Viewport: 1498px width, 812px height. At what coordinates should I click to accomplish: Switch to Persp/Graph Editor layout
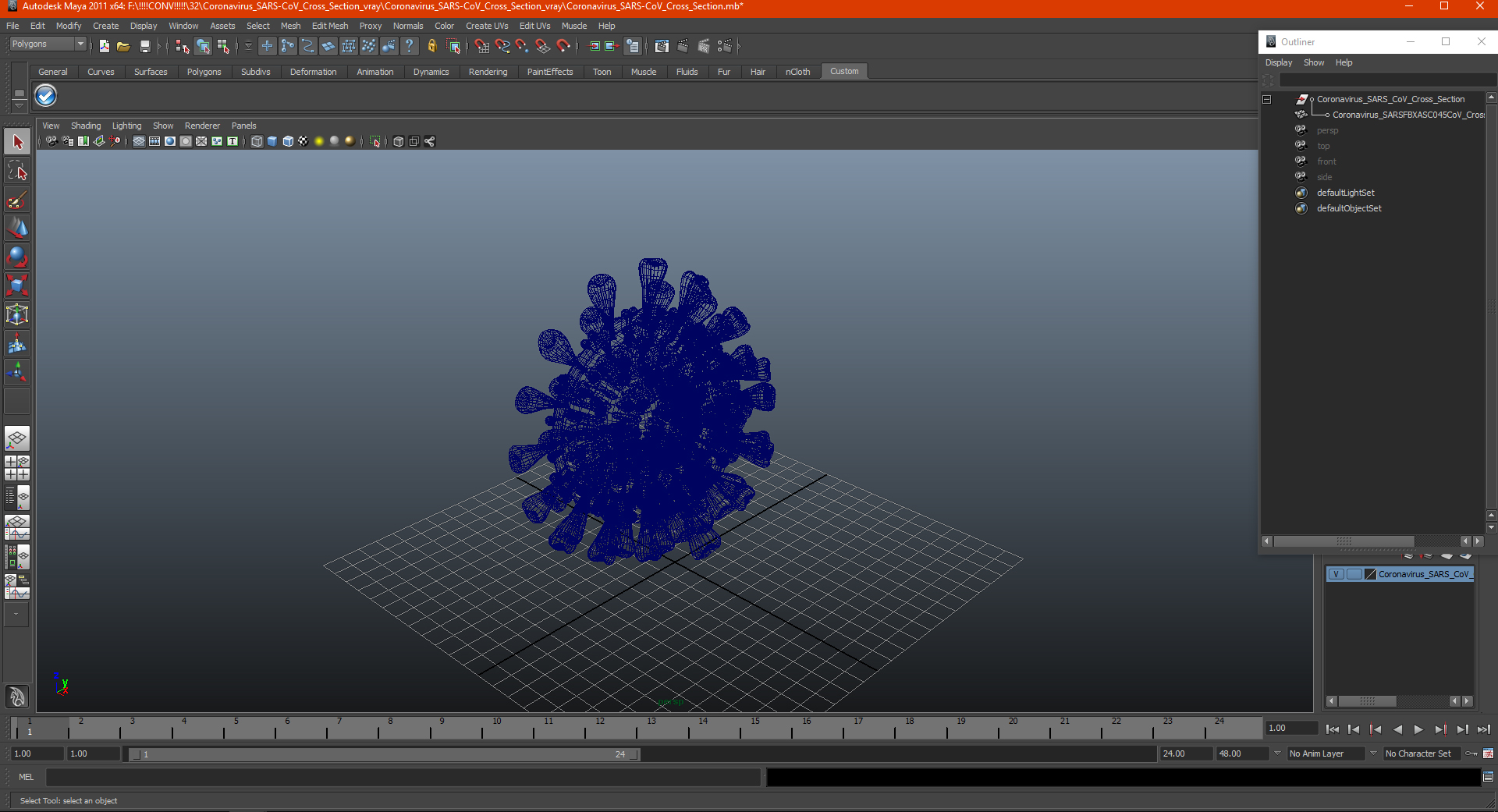tap(17, 527)
